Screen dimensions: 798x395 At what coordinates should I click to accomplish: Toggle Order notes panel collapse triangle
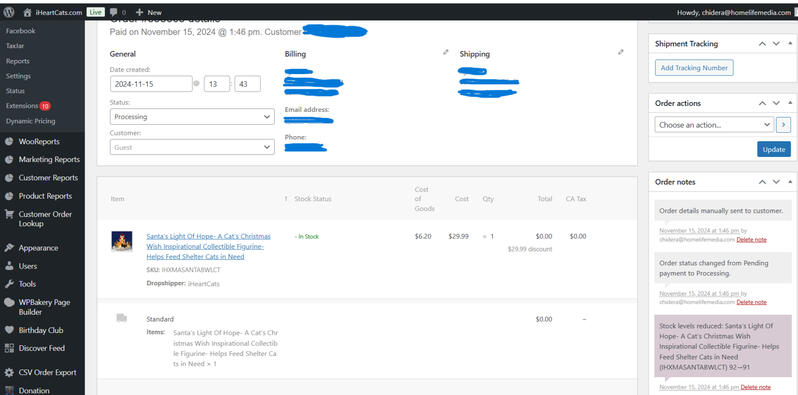(x=790, y=182)
